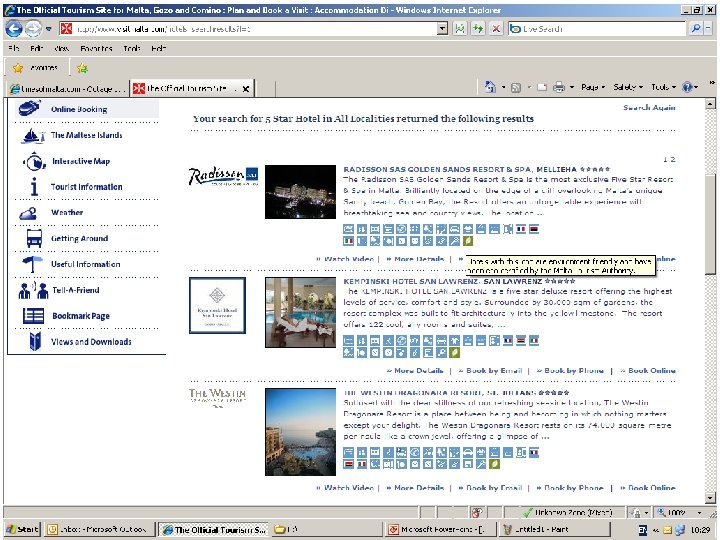
Task: Click the sailboat Maltese Islands icon
Action: coord(32,135)
